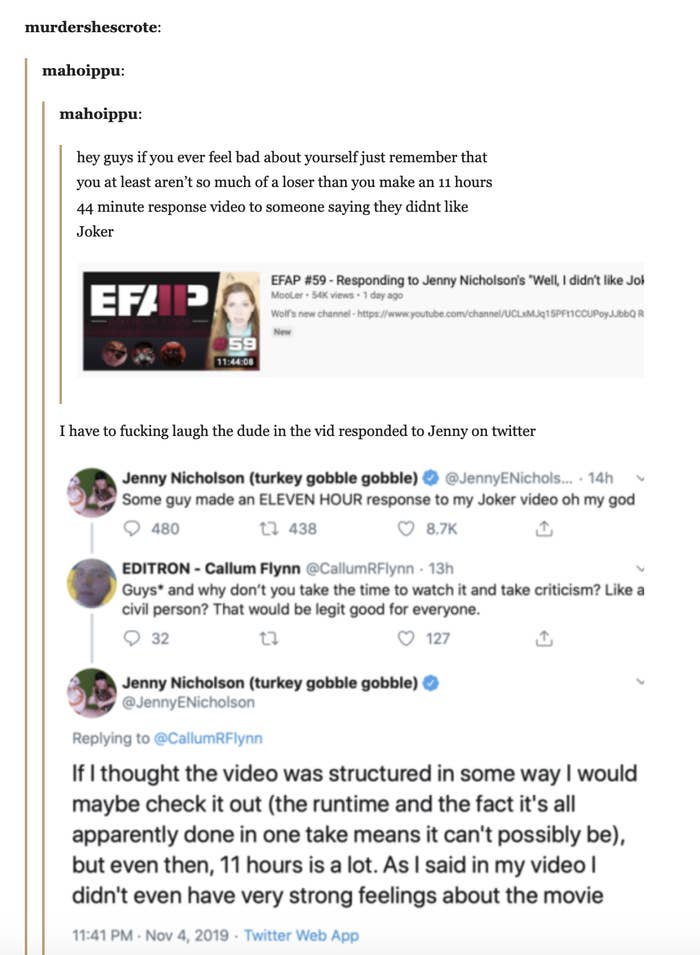
Task: Like Jenny's tweet with 8.7K hearts
Action: coord(407,526)
